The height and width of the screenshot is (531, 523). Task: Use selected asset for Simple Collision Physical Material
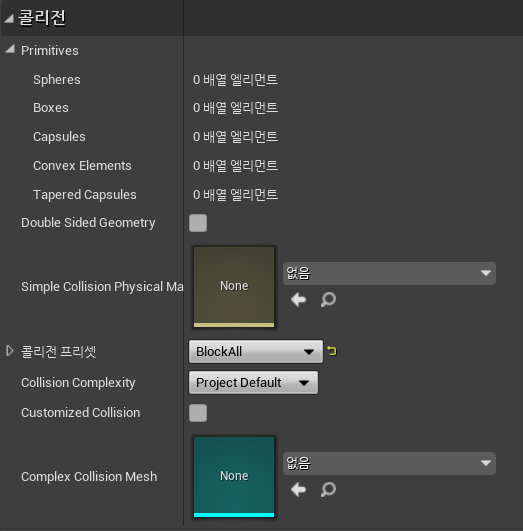pos(298,300)
